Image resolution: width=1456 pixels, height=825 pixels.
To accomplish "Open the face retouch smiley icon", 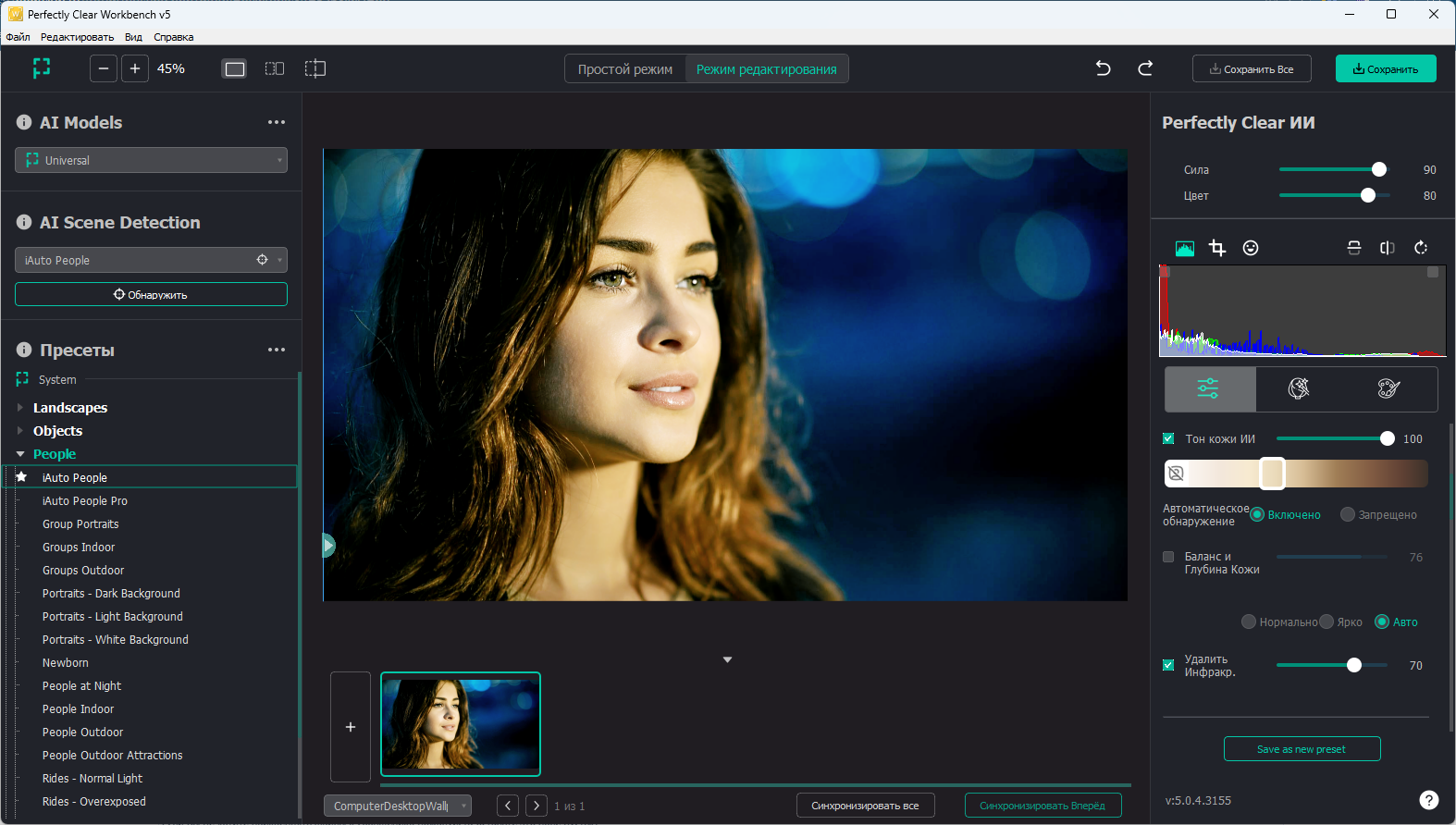I will (x=1251, y=248).
